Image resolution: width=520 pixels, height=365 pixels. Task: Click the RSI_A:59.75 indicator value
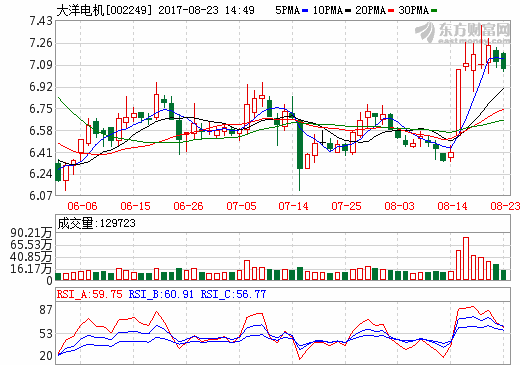pyautogui.click(x=90, y=294)
